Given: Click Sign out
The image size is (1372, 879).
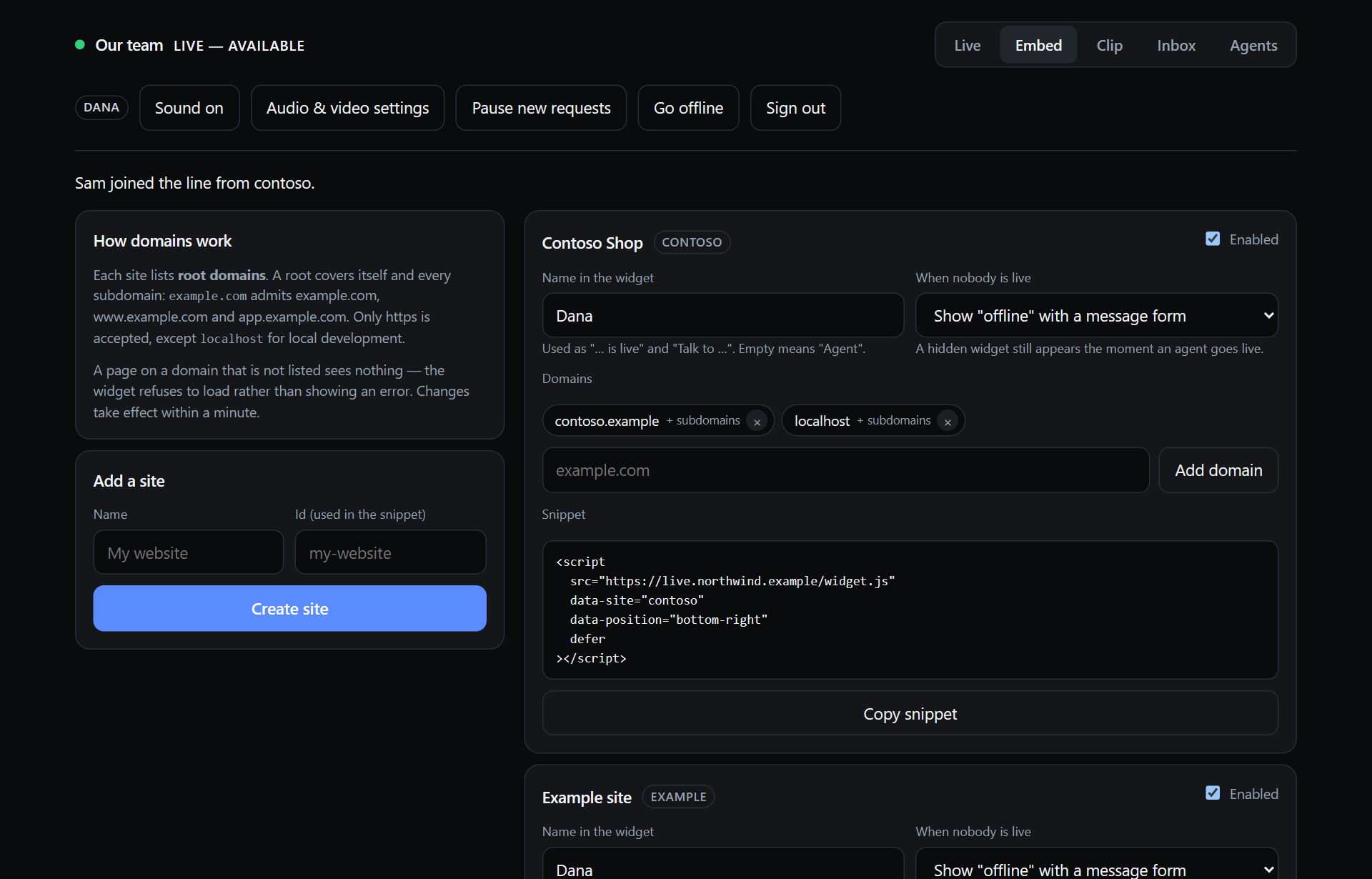Looking at the screenshot, I should 795,108.
